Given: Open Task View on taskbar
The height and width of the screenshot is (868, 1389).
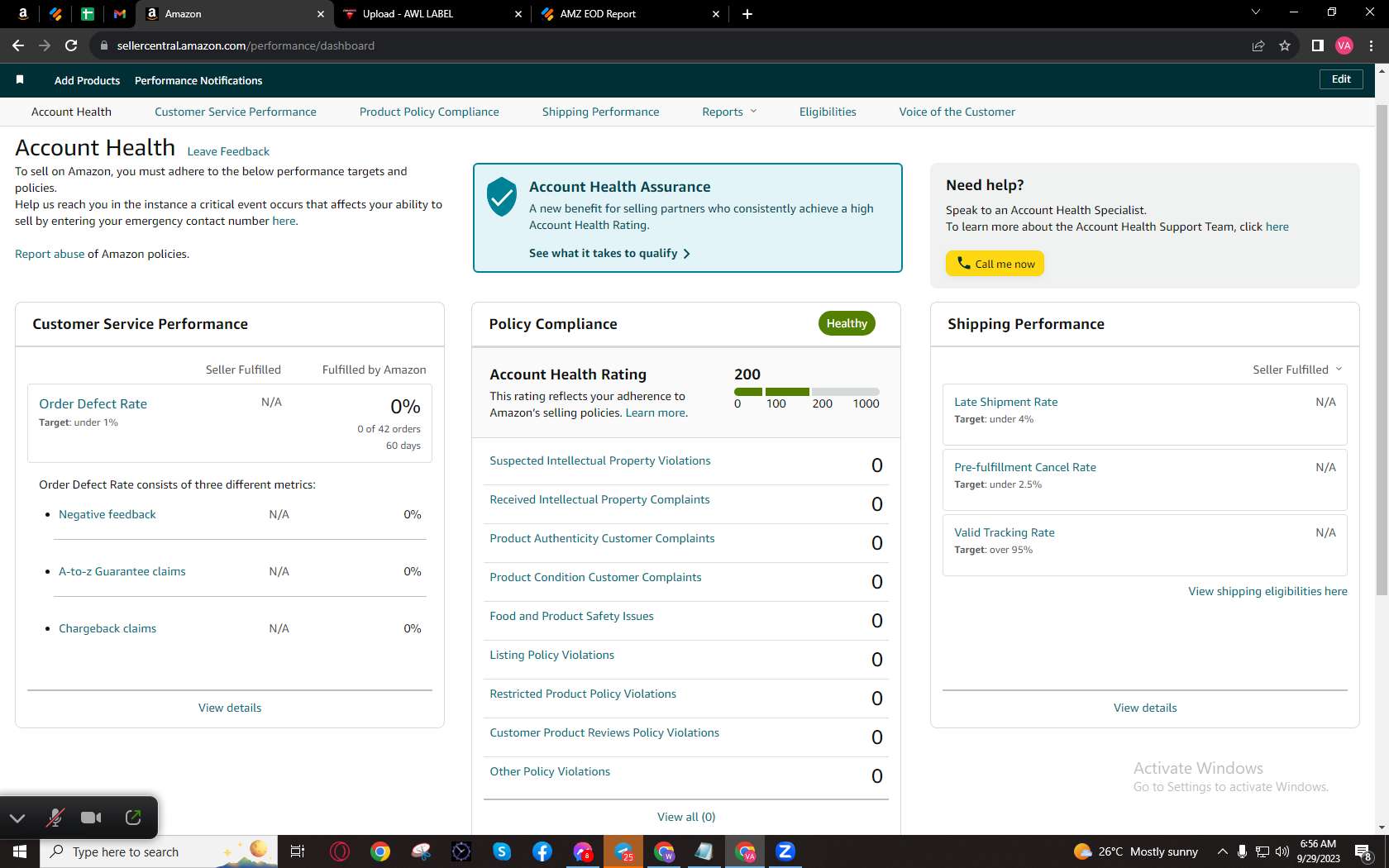Looking at the screenshot, I should pyautogui.click(x=298, y=851).
